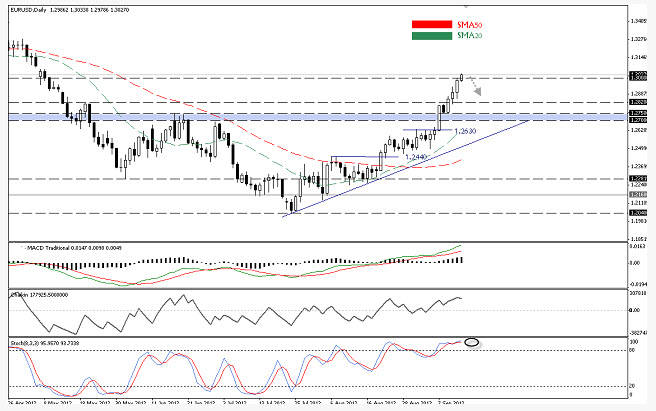Click the 1.3140 price axis value
Image resolution: width=656 pixels, height=411 pixels.
tap(638, 57)
